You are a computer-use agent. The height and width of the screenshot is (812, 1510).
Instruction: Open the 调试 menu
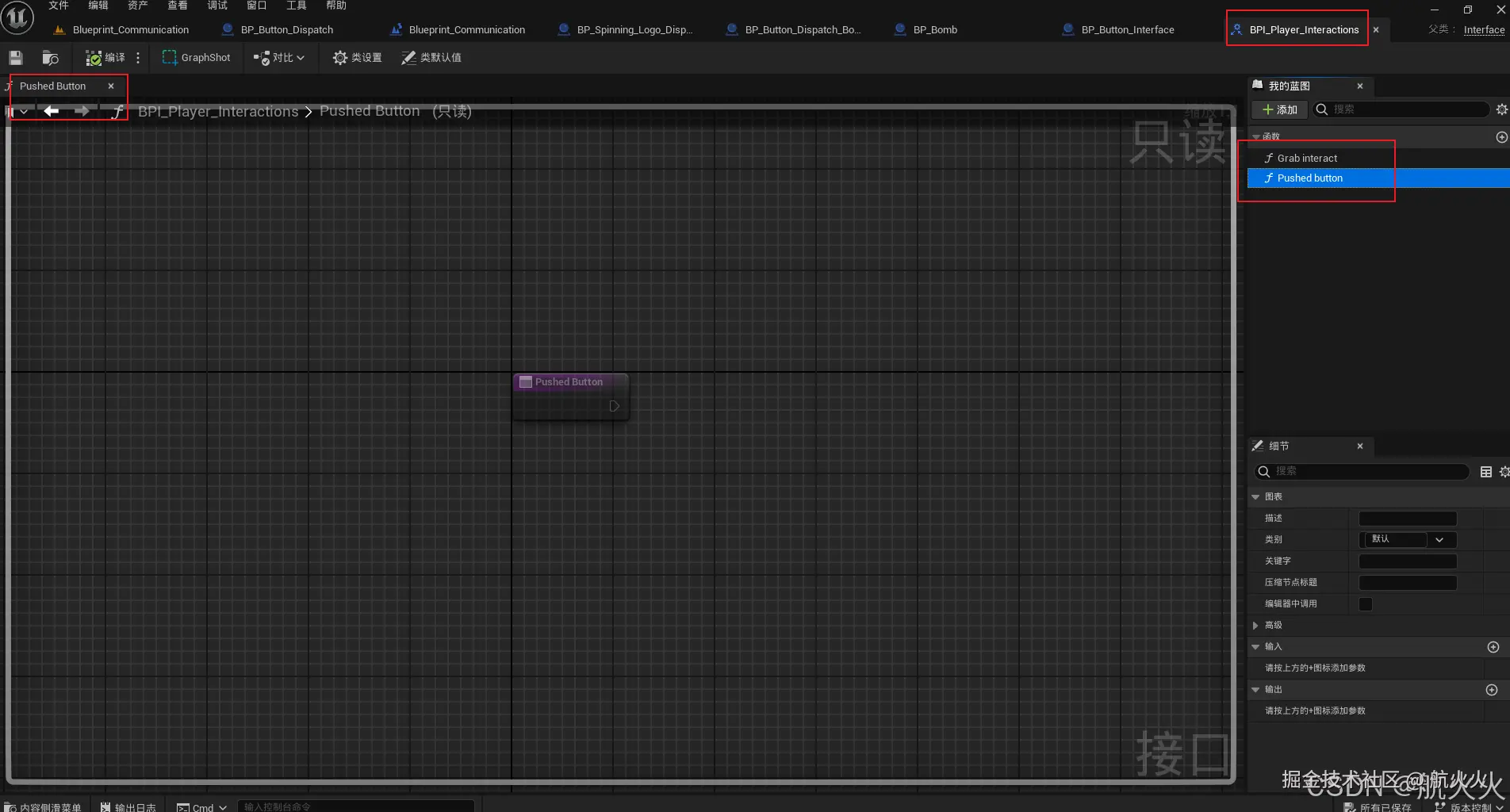pyautogui.click(x=217, y=6)
